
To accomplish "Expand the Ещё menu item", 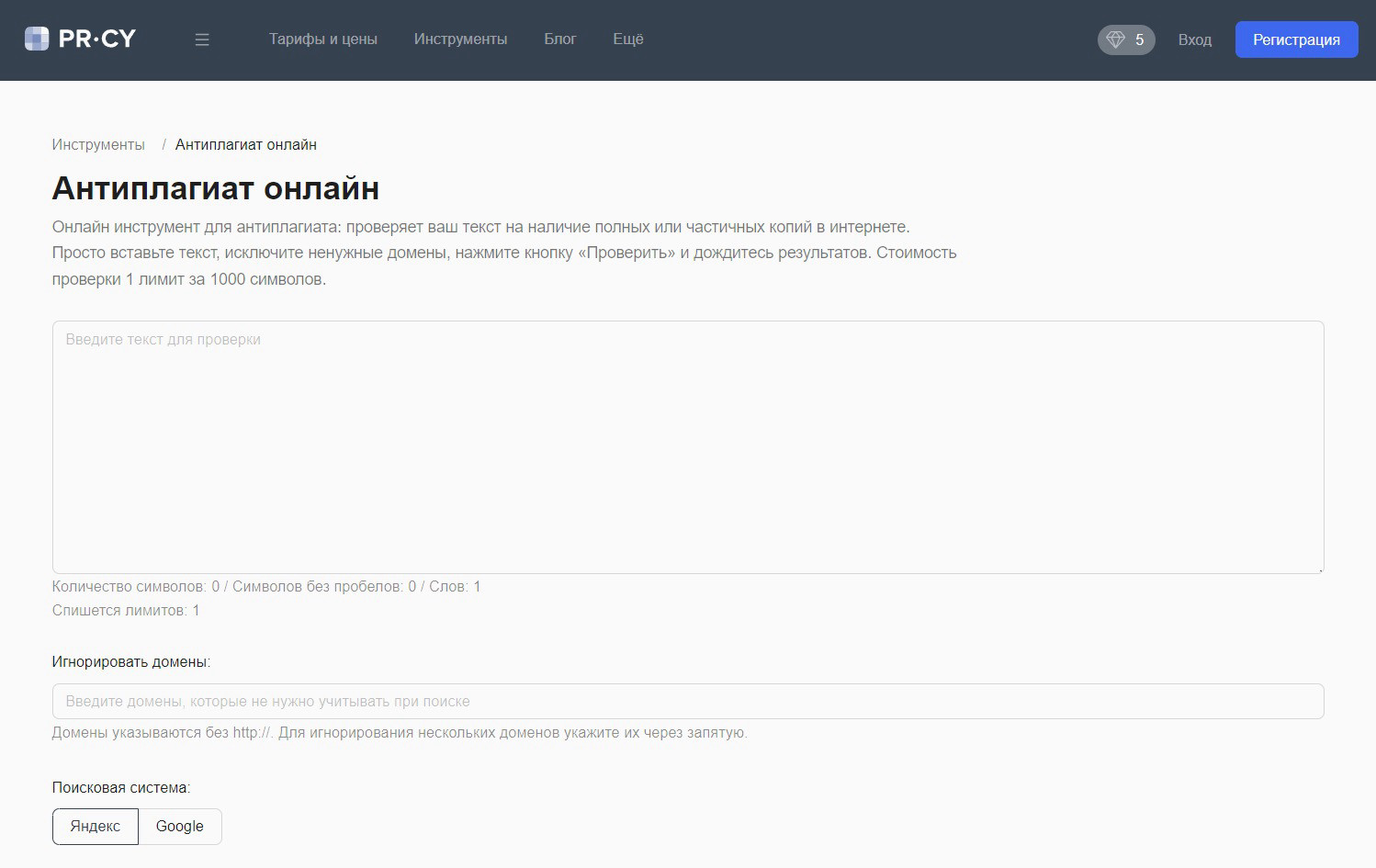I will [x=628, y=39].
